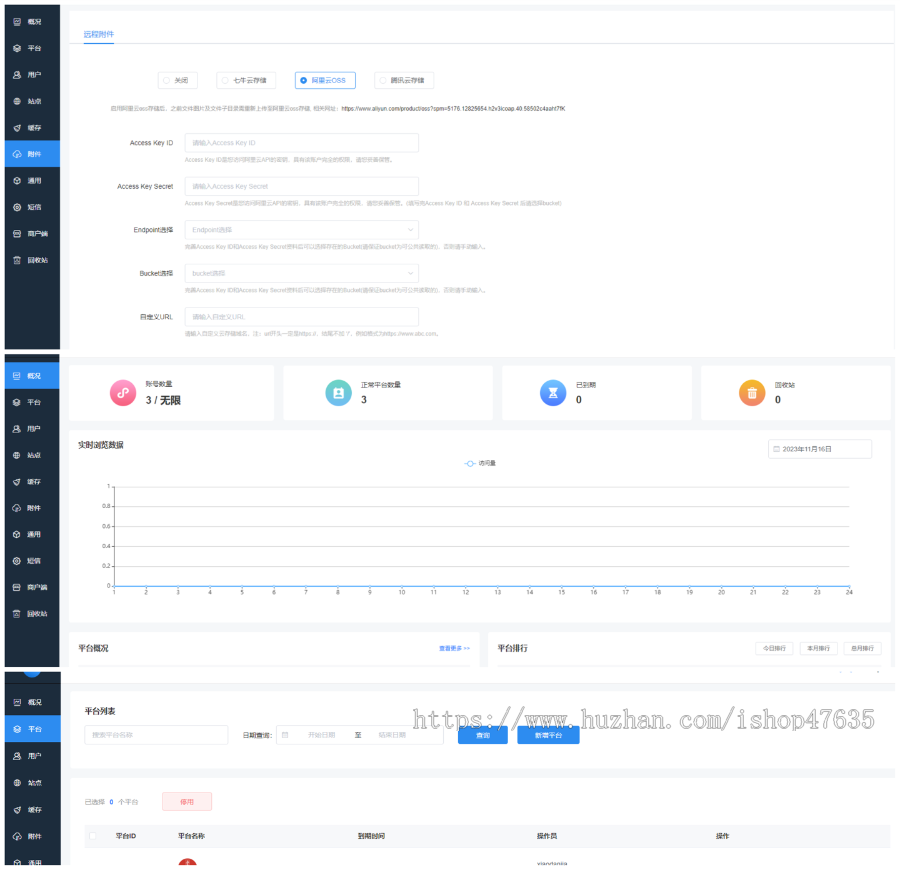The width and height of the screenshot is (900, 870).
Task: Open 短信 in the dashboard panel sidebar
Action: (32, 561)
